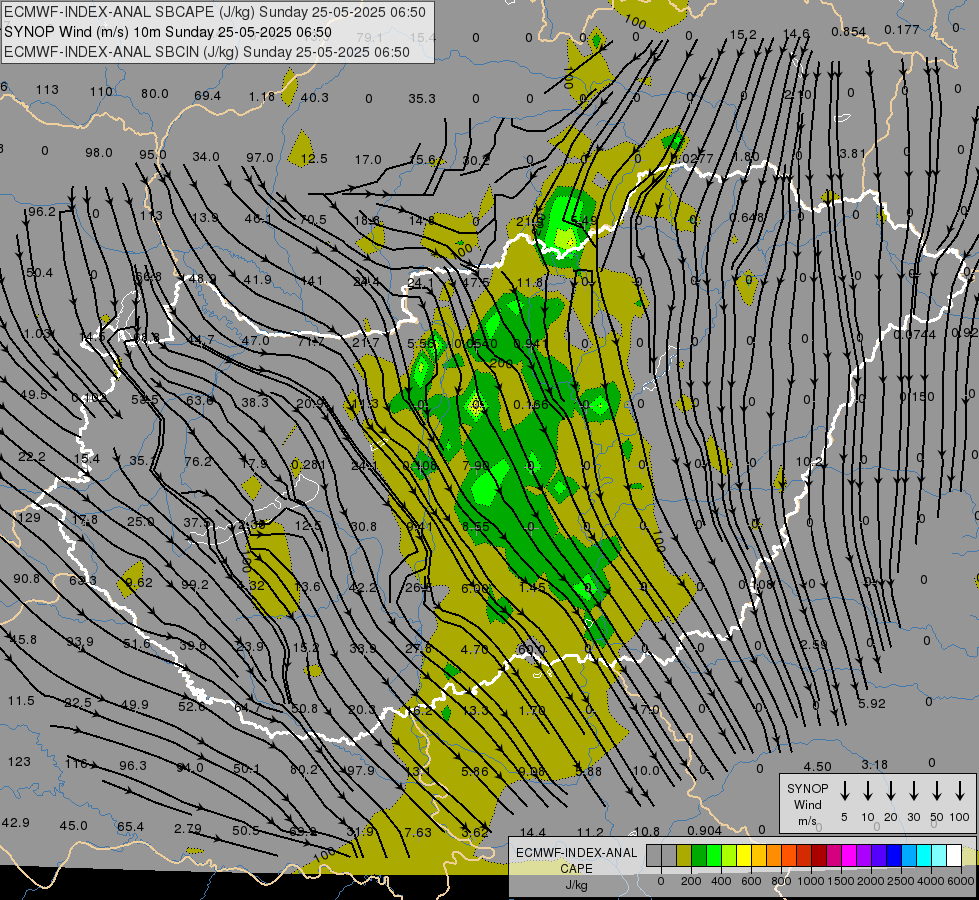Click the 20 m/s arrow in wind legend
Screen dimensions: 979x900
pos(891,791)
